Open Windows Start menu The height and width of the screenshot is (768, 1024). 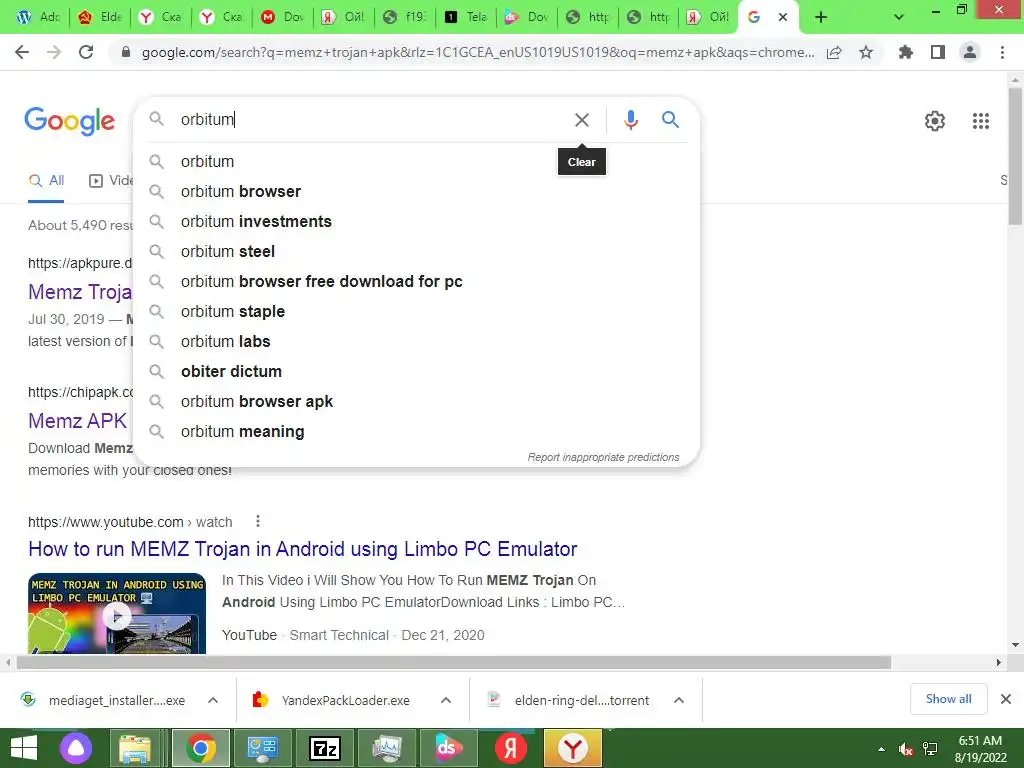click(24, 748)
